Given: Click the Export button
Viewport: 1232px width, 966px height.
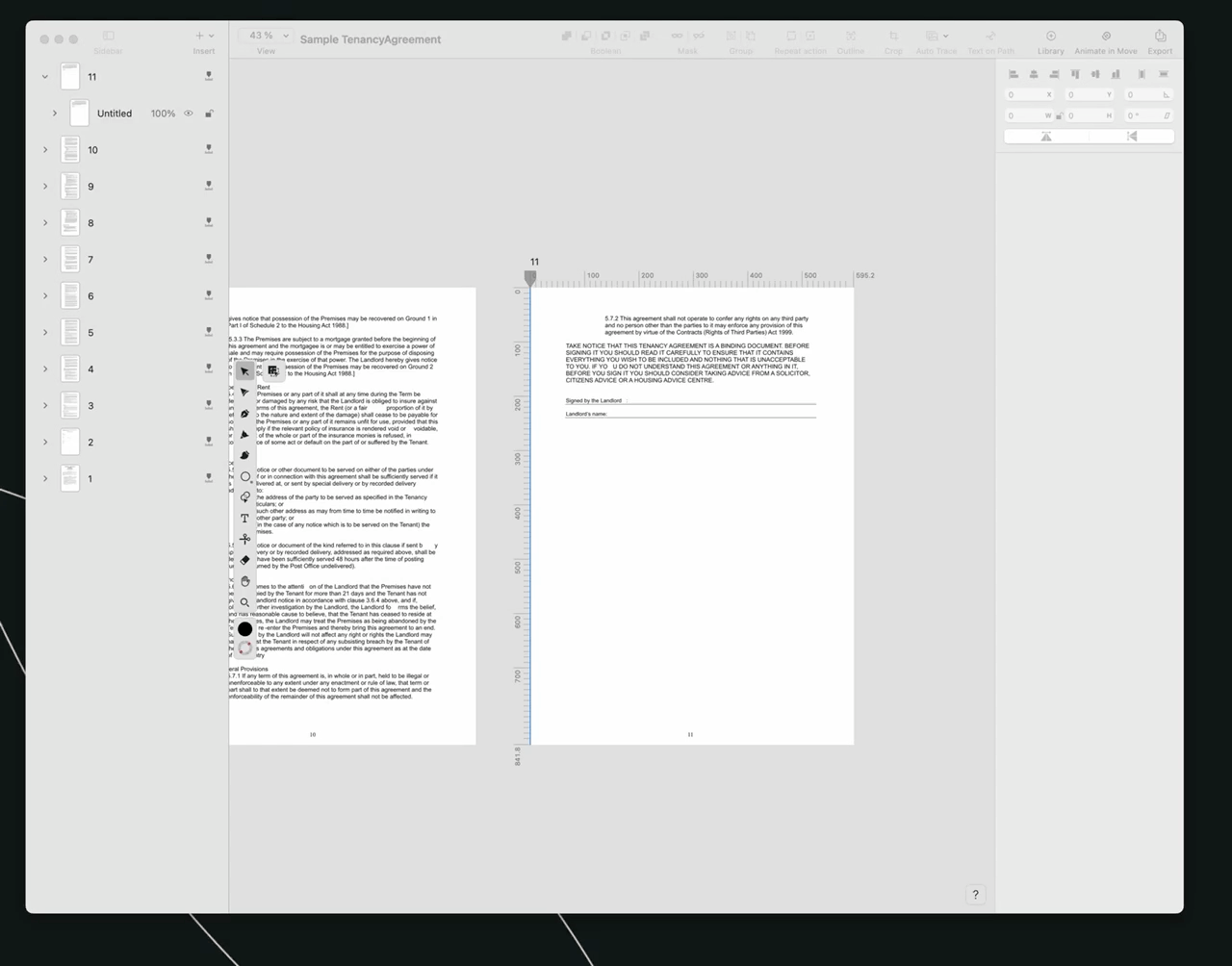Looking at the screenshot, I should (x=1160, y=41).
